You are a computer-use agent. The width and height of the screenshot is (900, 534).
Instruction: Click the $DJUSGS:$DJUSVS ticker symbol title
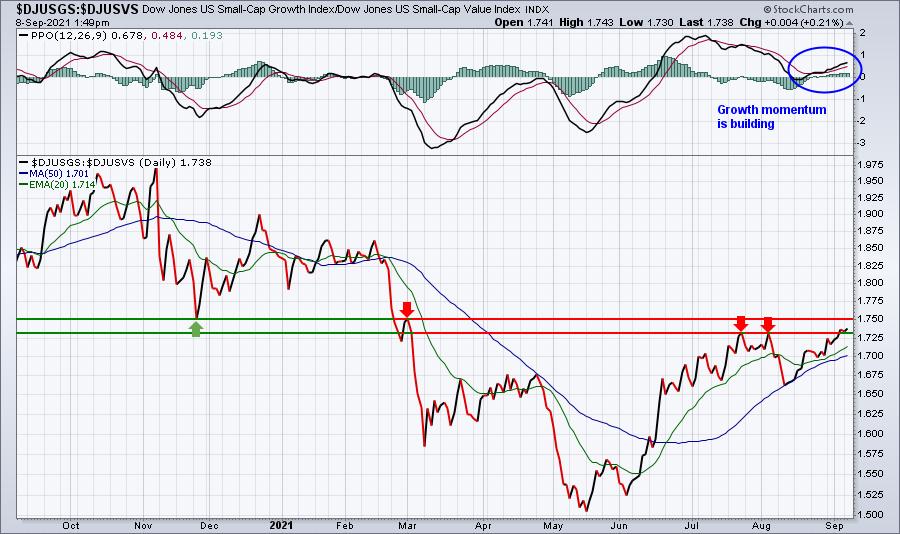point(77,9)
